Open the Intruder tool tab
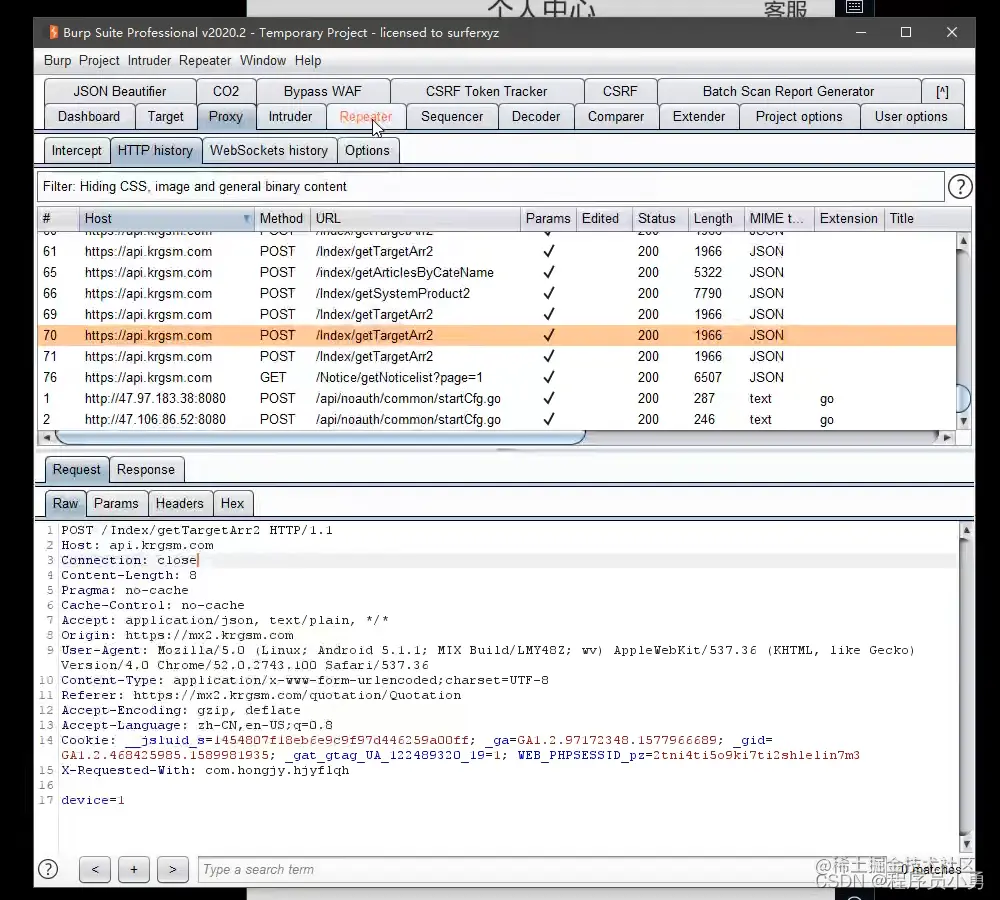Viewport: 1000px width, 900px height. point(290,117)
